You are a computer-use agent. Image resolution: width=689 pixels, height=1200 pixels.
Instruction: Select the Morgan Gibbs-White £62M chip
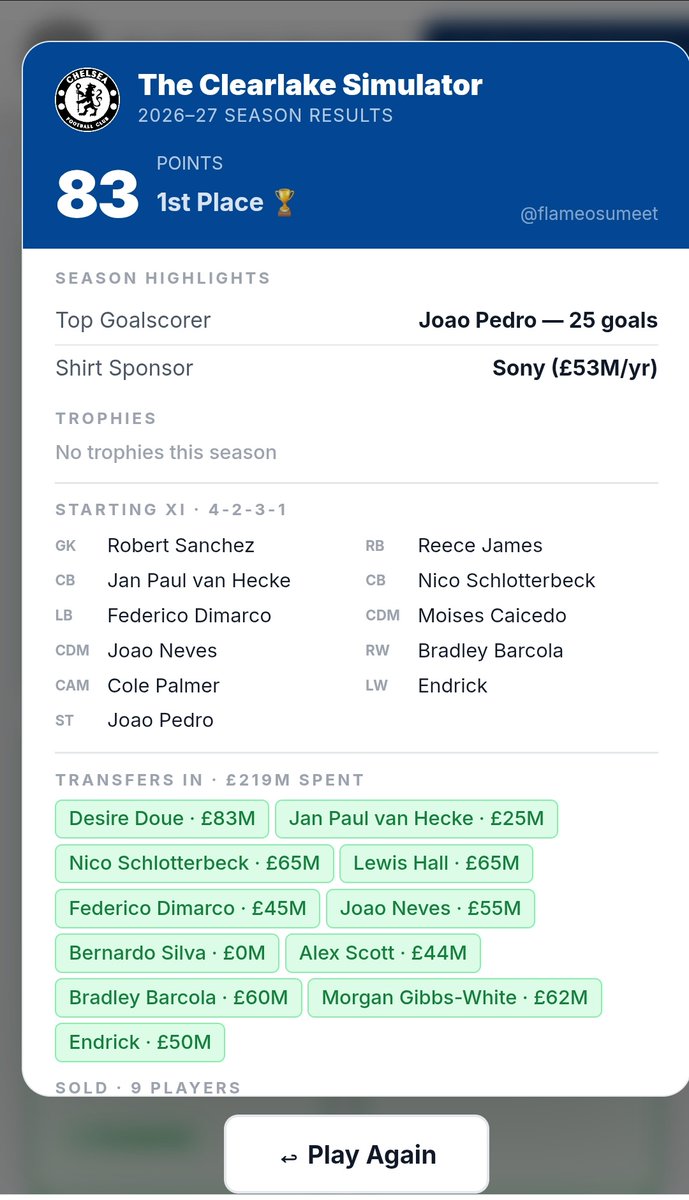[455, 998]
